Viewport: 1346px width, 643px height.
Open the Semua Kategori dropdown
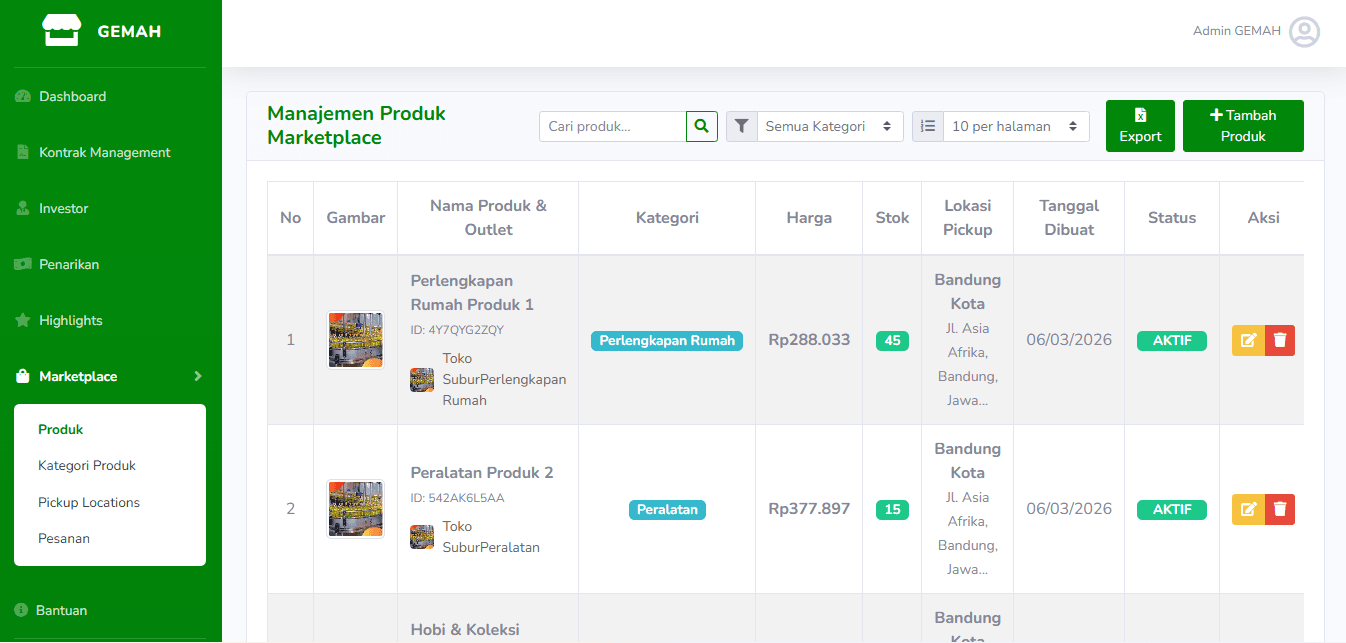(x=829, y=126)
